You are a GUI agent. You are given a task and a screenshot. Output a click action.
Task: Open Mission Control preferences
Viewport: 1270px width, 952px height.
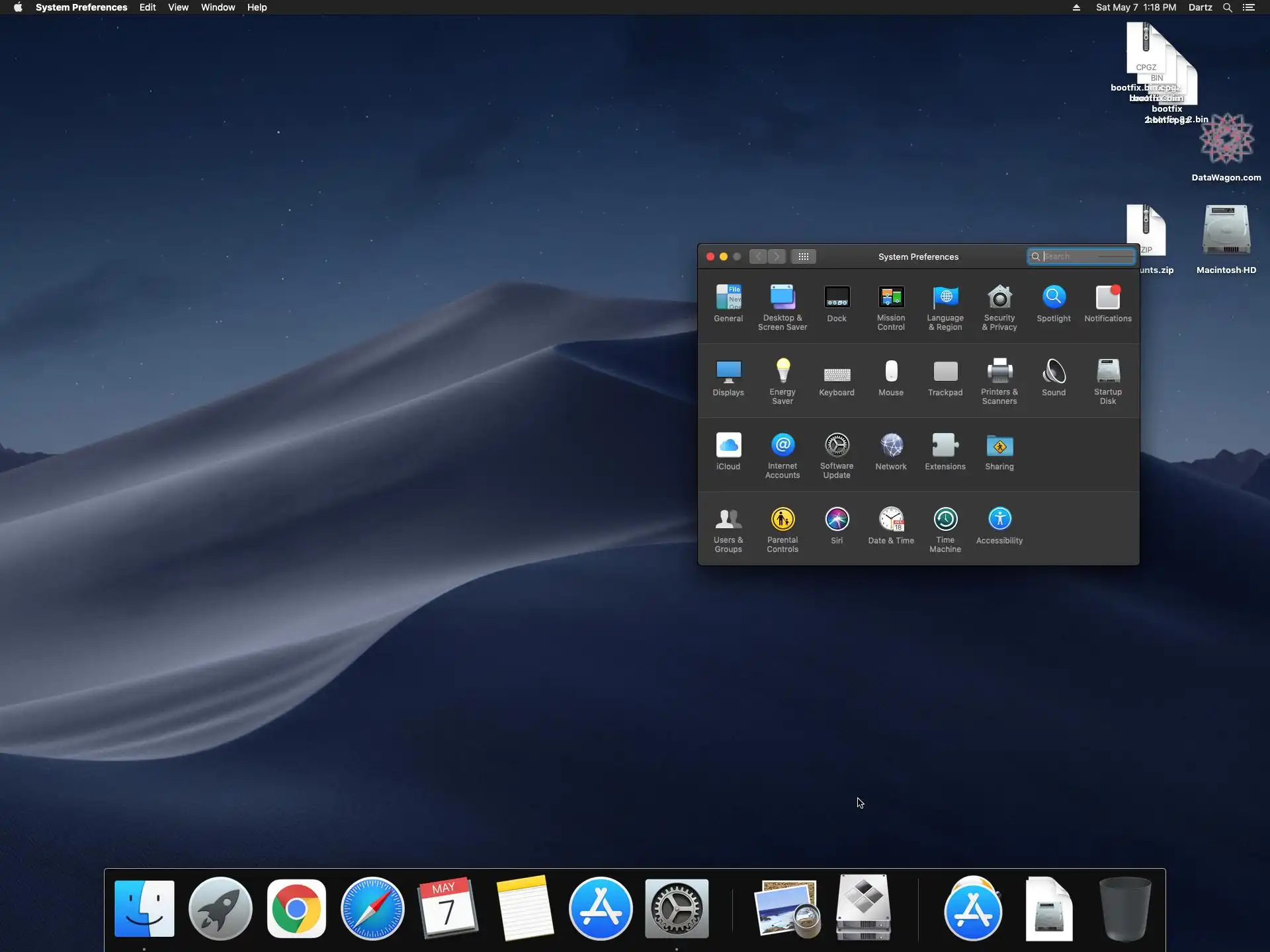890,299
